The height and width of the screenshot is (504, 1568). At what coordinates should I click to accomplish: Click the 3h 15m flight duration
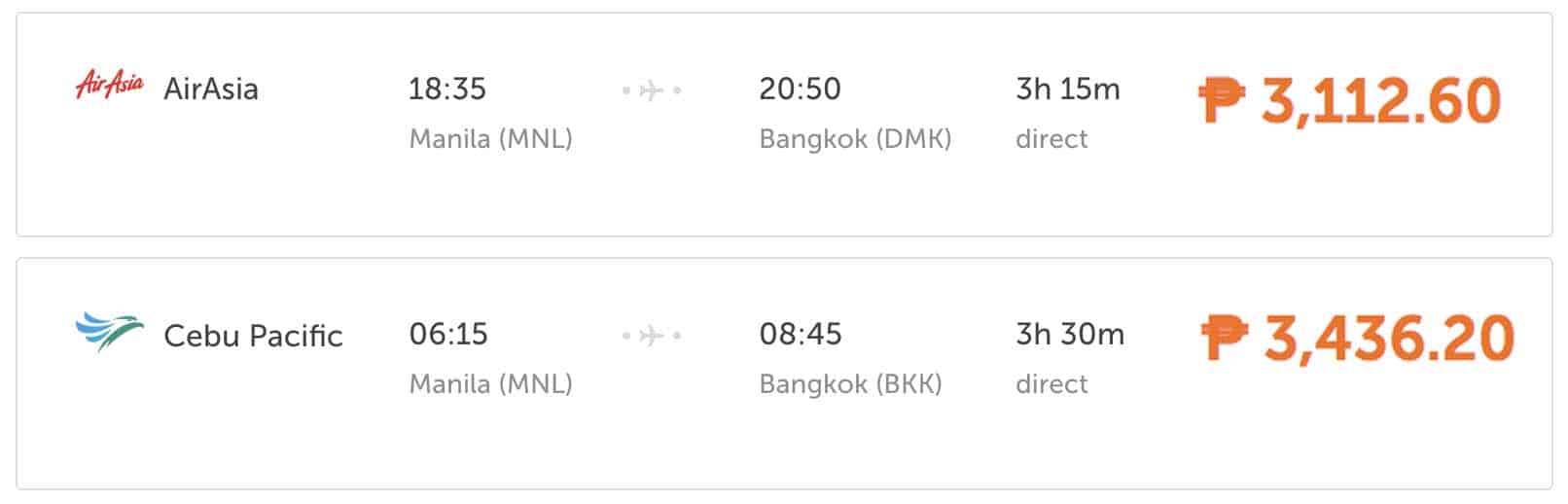(x=1068, y=89)
